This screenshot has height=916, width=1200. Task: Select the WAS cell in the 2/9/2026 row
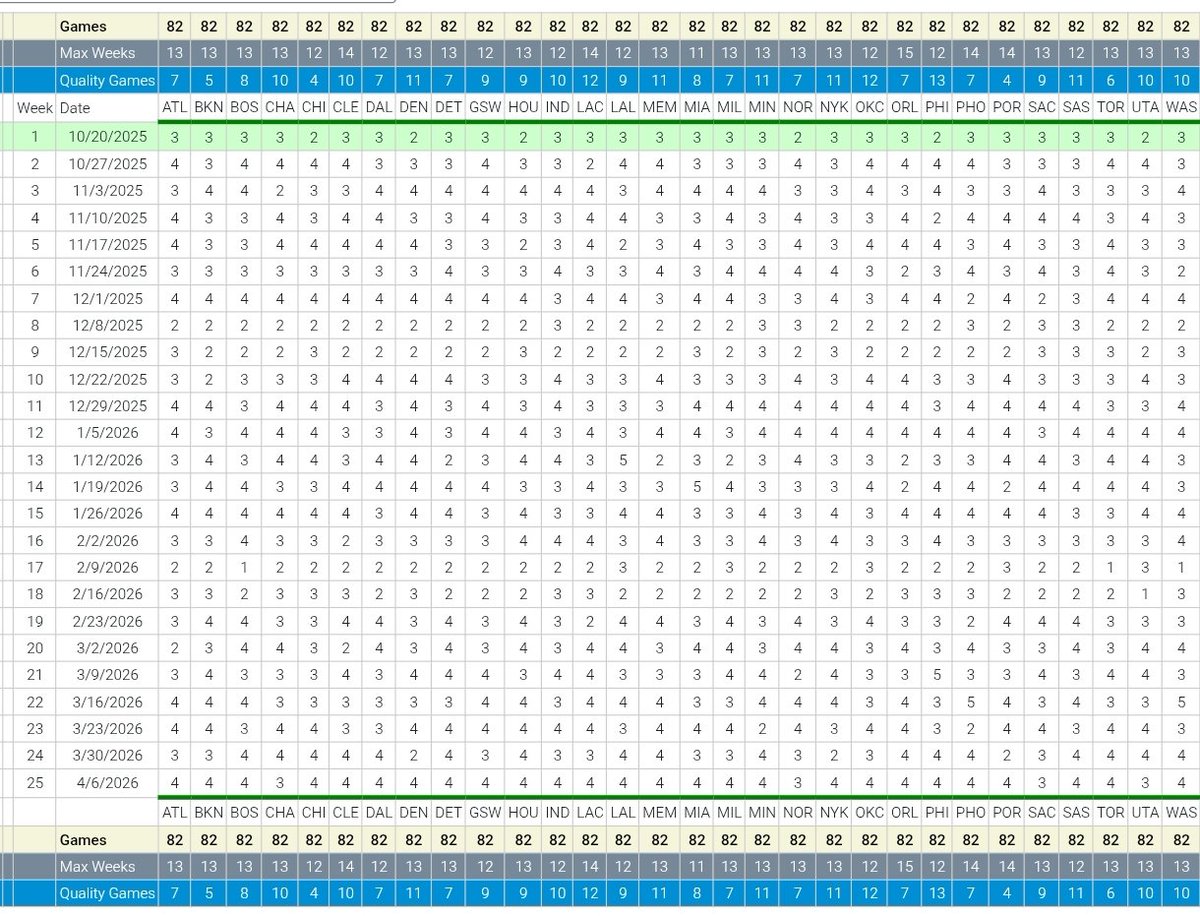coord(1181,567)
